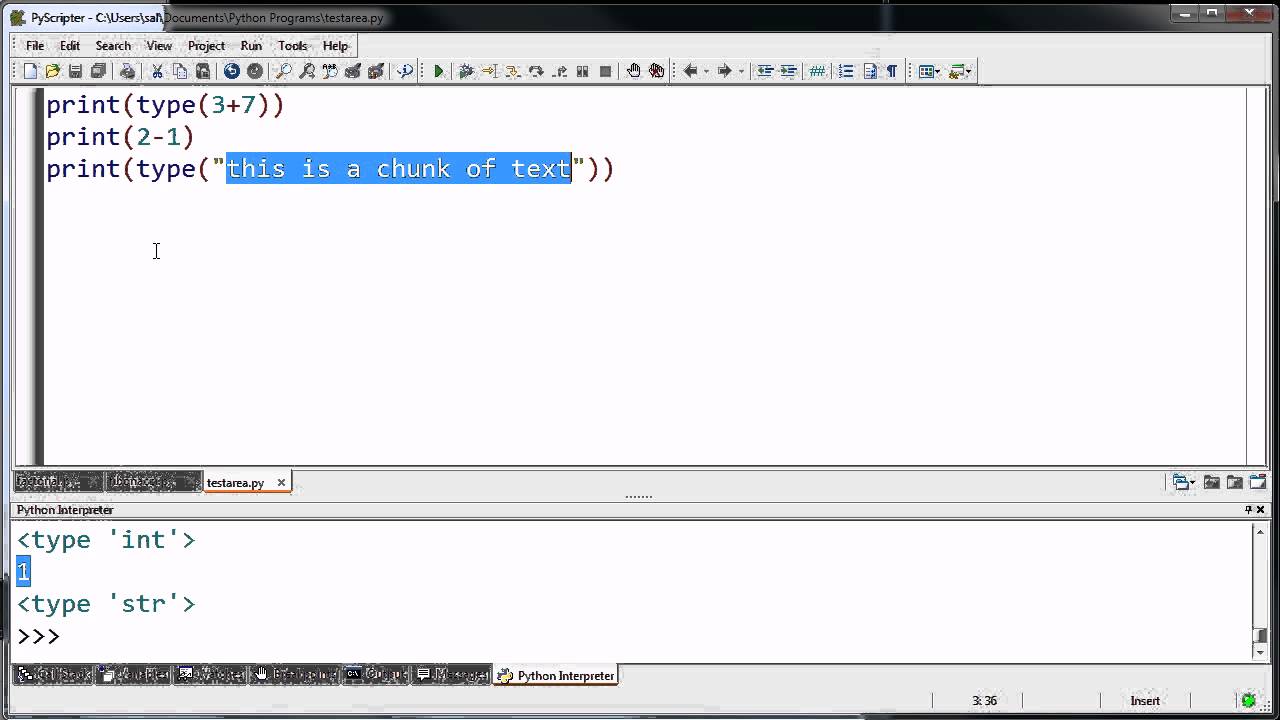Save all files using the toolbar icon
Viewport: 1280px width, 720px height.
[98, 71]
